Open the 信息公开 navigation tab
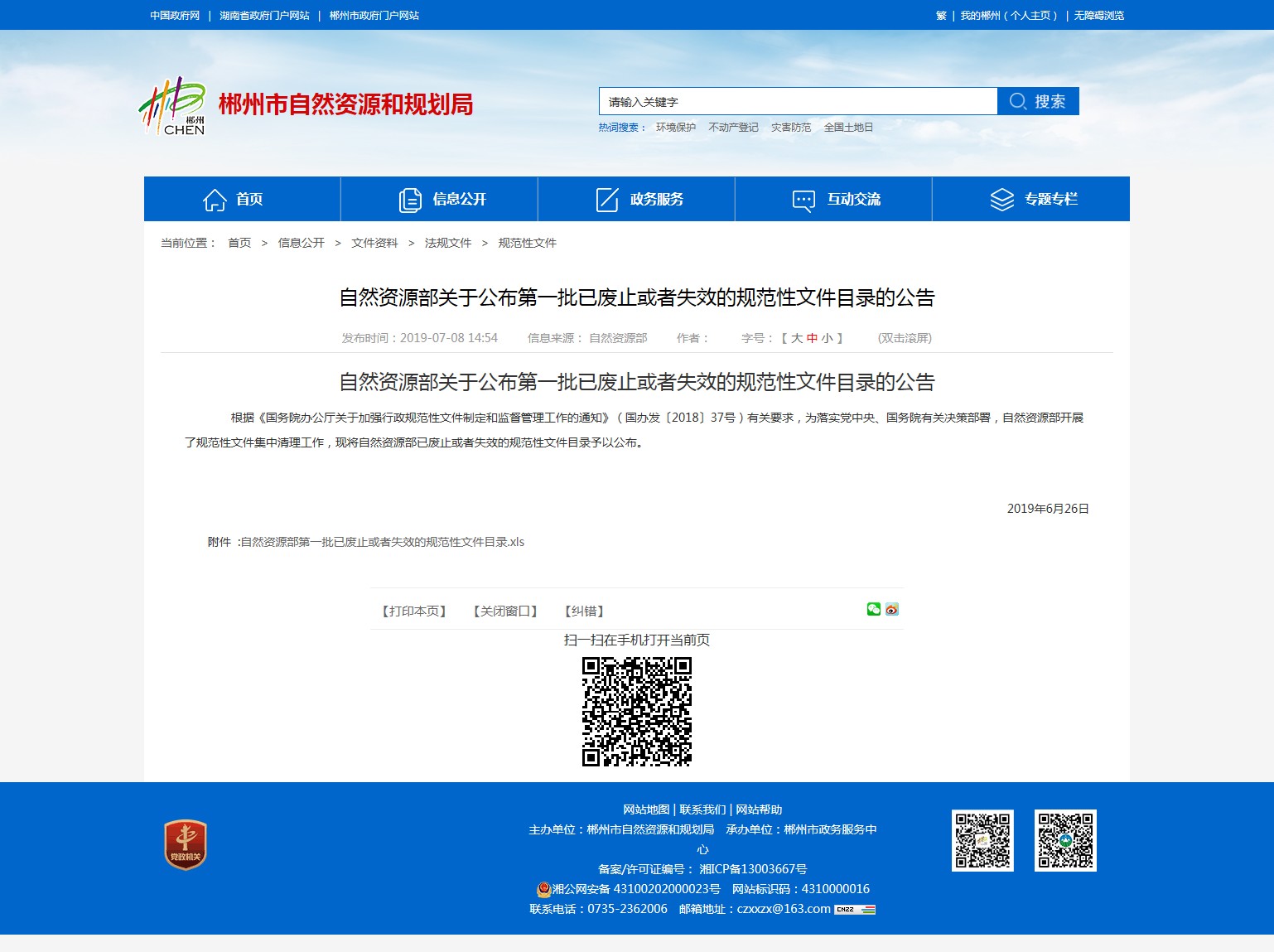Viewport: 1274px width, 952px height. point(440,199)
